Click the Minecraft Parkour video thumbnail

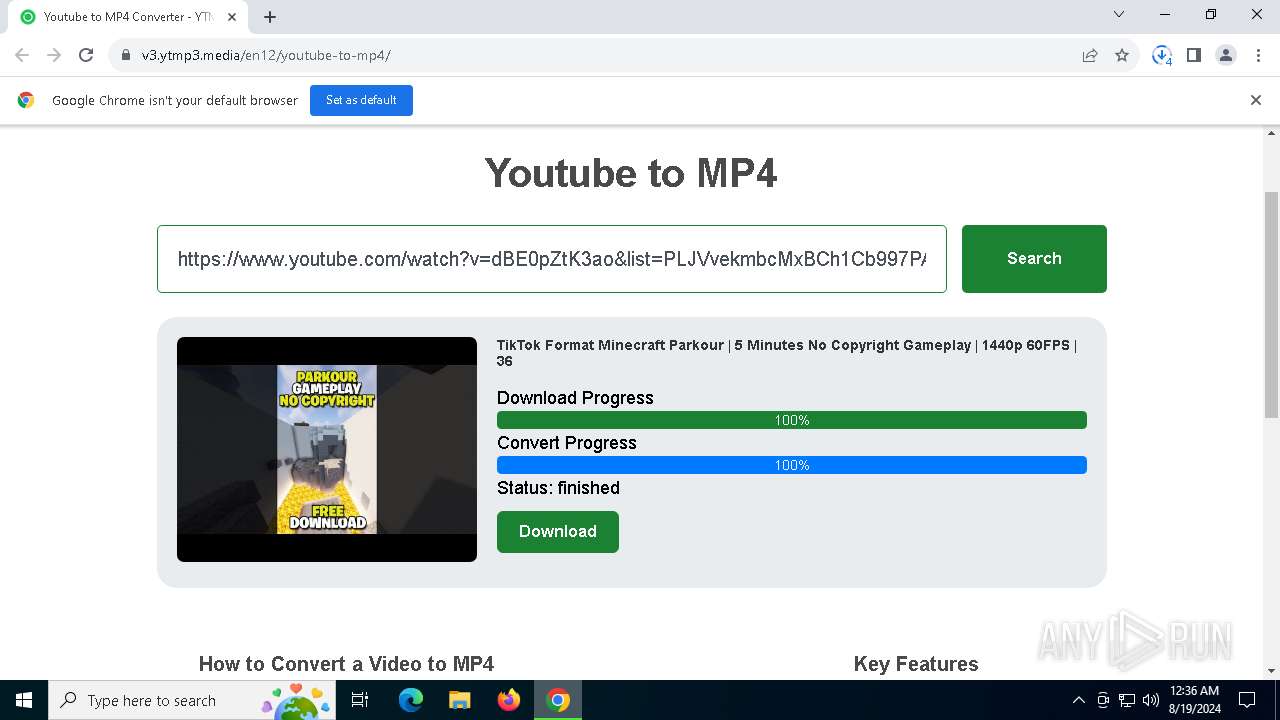(x=327, y=449)
